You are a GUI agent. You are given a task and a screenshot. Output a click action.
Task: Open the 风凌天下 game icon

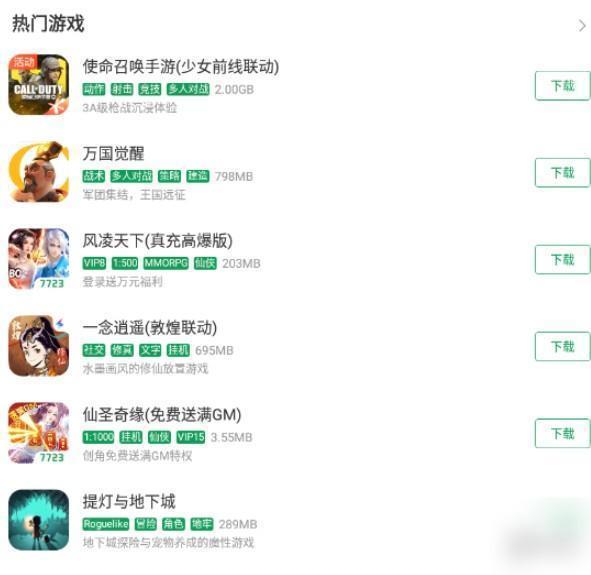[38, 258]
